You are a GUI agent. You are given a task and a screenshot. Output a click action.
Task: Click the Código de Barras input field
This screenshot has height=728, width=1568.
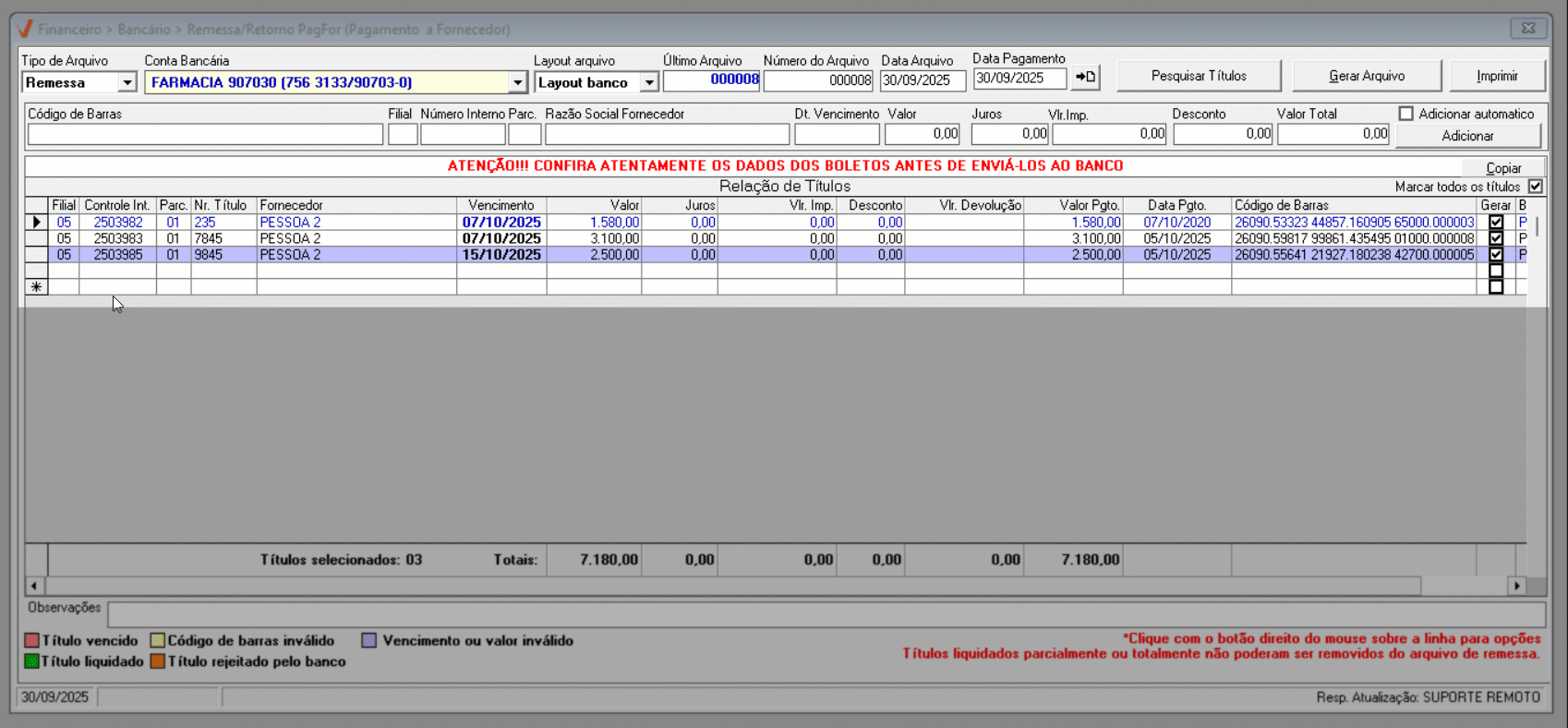pos(205,135)
